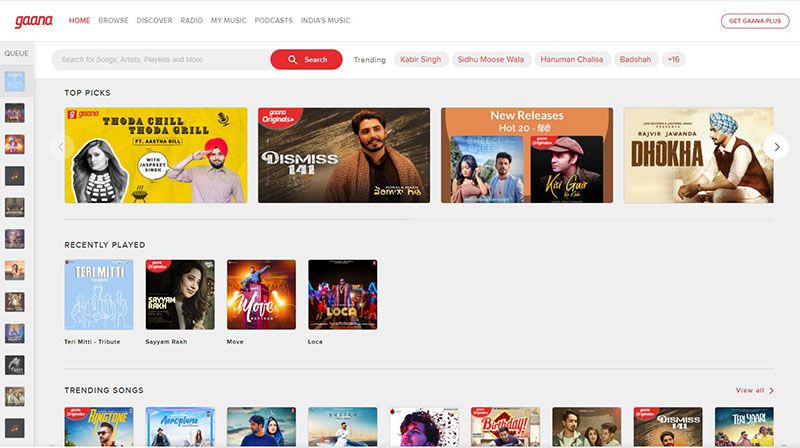Open Birthday trending song cover

point(505,427)
